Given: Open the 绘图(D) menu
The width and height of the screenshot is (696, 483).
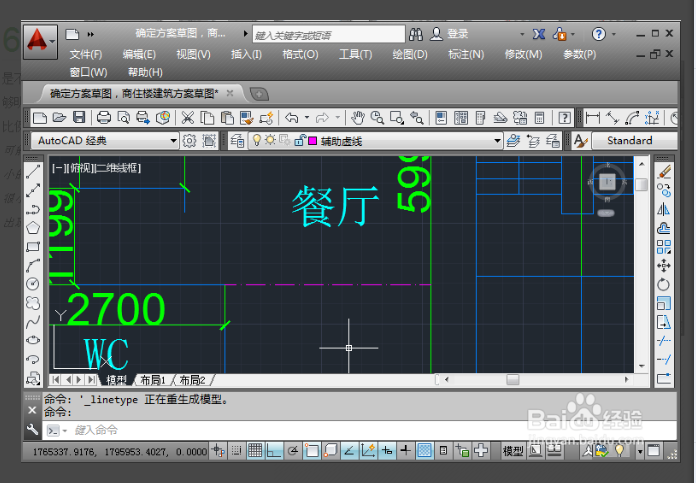Looking at the screenshot, I should [x=410, y=54].
